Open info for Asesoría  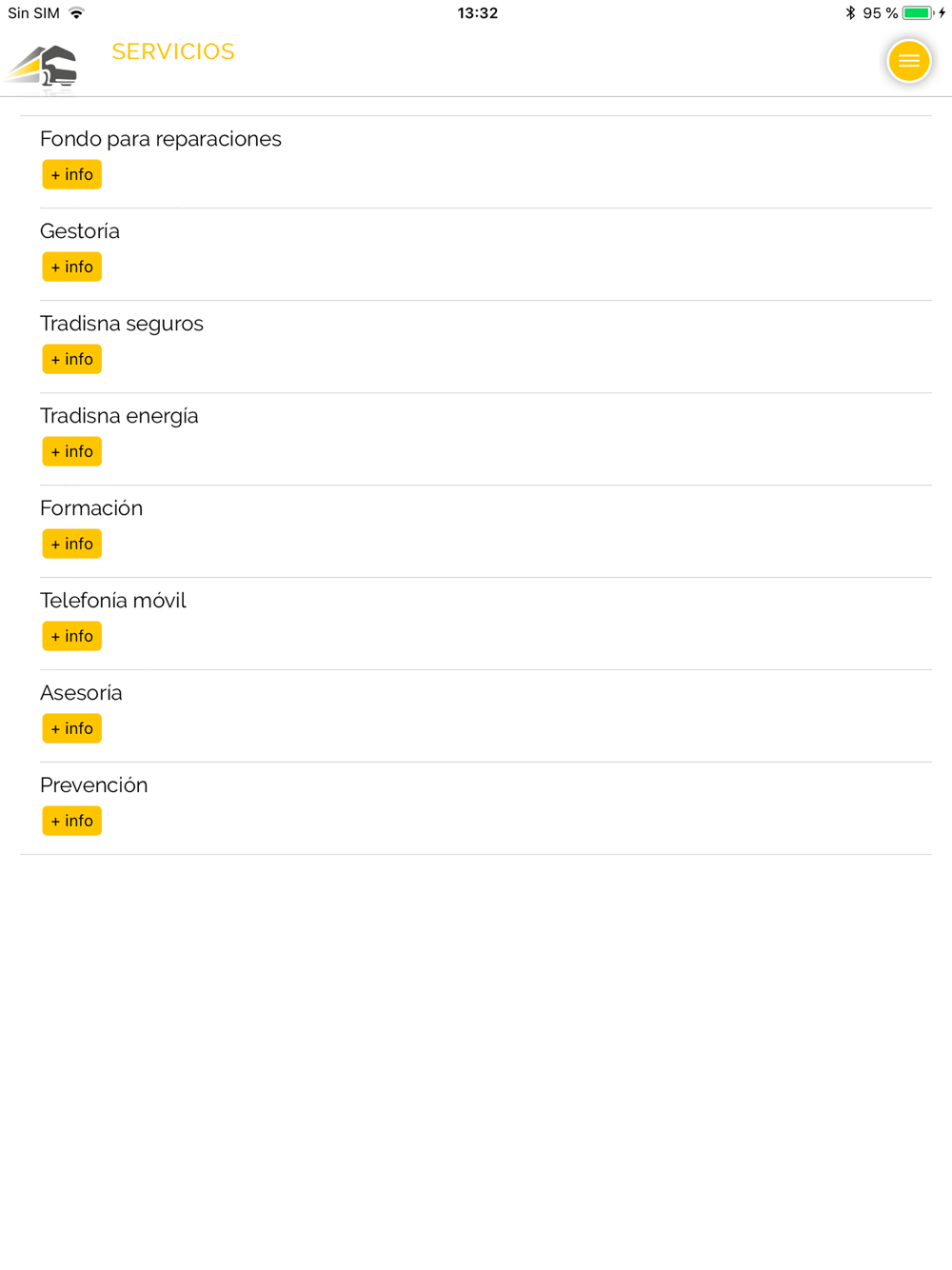click(x=71, y=728)
